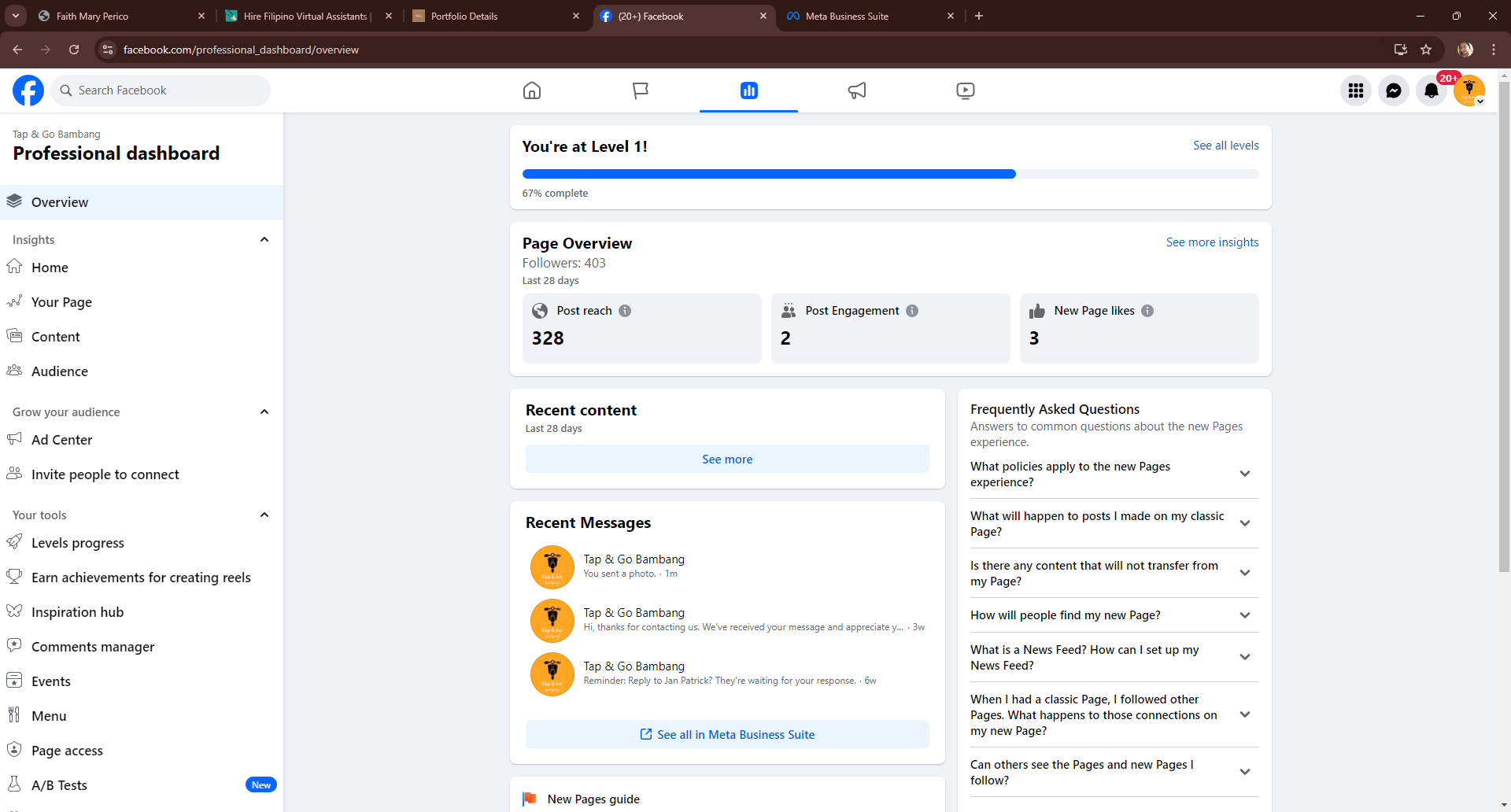Open Ad Center in sidebar

tap(142, 440)
